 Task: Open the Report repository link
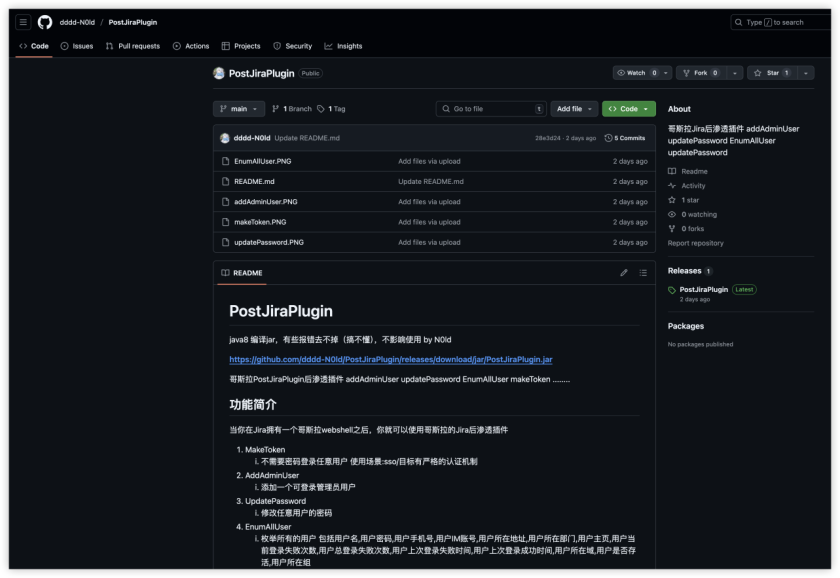(x=695, y=244)
